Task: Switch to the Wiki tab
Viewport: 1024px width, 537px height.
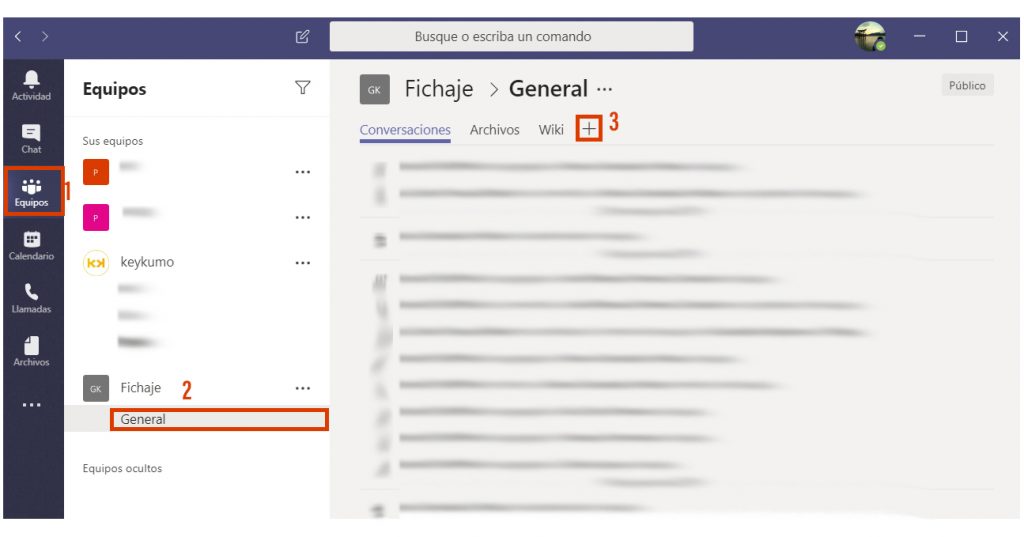Action: pos(551,129)
